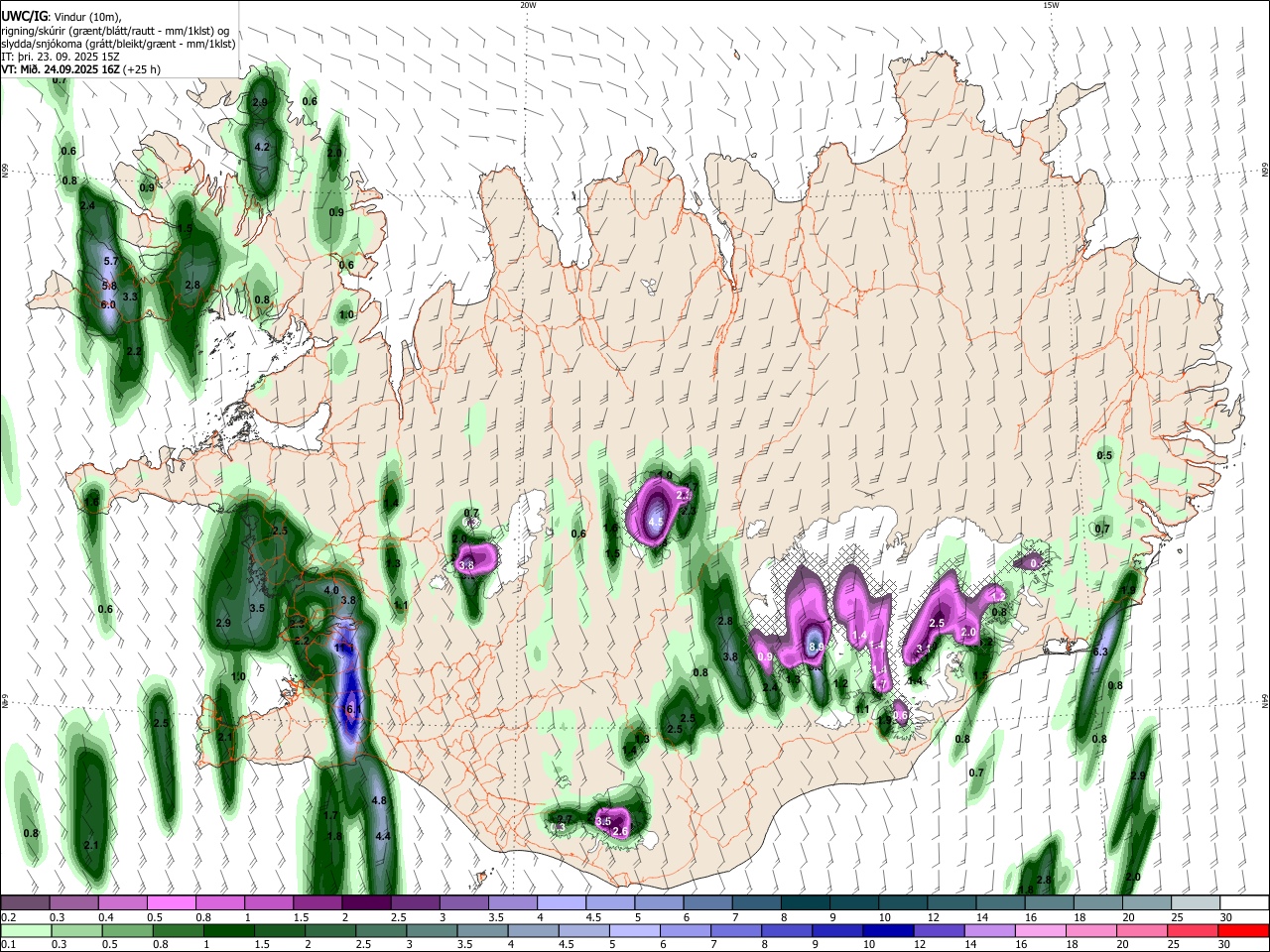Click the '4.0' value near the Reykjavik area
This screenshot has width=1270, height=952.
coord(332,590)
